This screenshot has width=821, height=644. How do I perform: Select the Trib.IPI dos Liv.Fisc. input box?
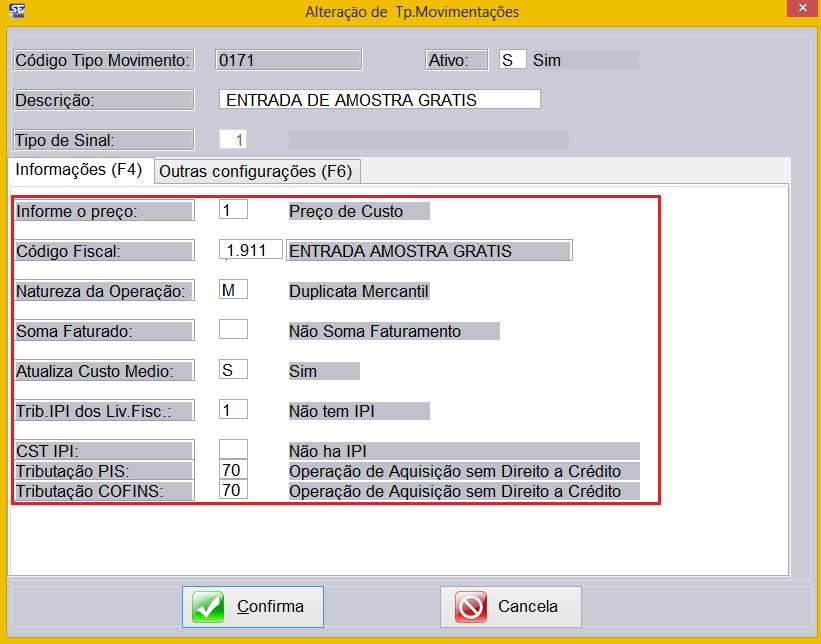tap(233, 411)
